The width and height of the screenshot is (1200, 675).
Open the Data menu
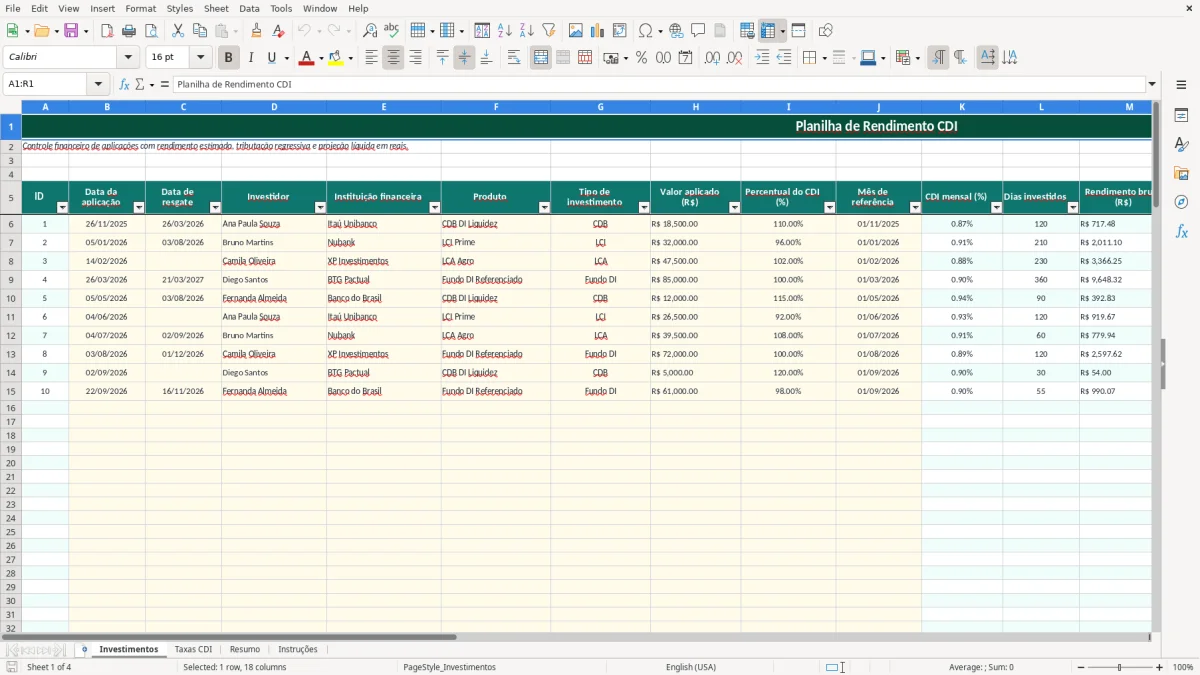point(249,8)
